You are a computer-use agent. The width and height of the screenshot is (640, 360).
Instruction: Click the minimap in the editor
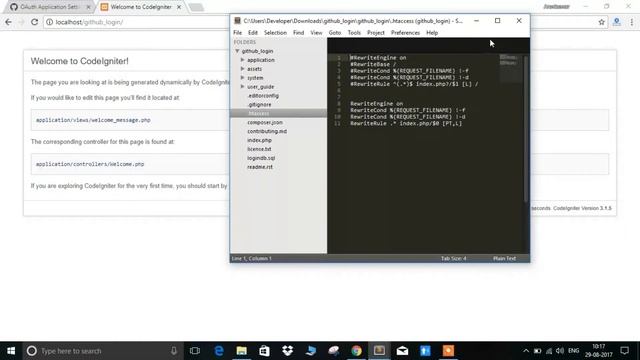pos(510,69)
